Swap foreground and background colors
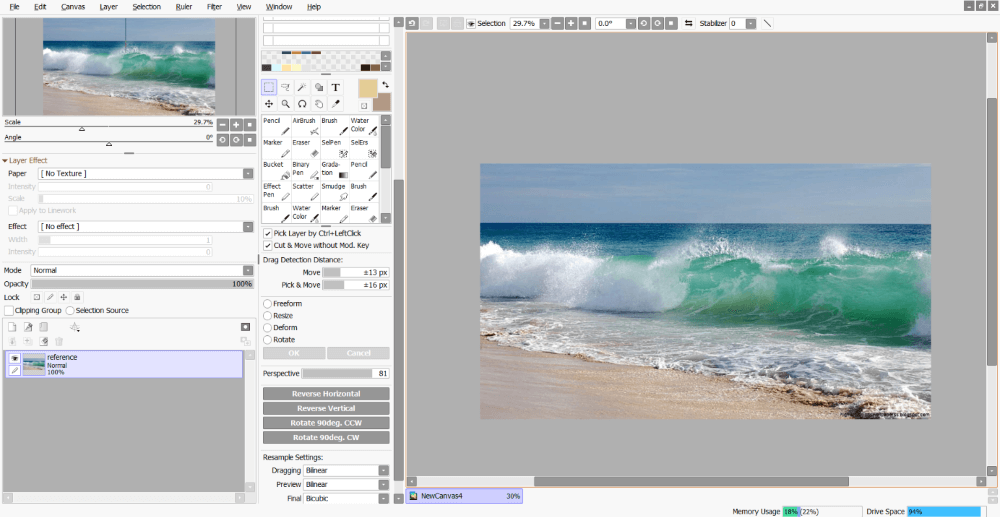Viewport: 1000px width, 517px height. [x=385, y=84]
